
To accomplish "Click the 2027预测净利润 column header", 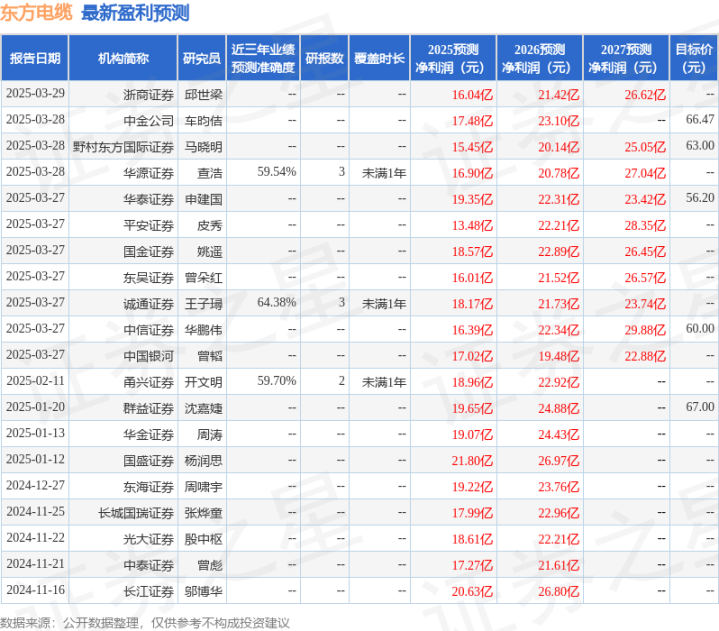I will [626, 58].
